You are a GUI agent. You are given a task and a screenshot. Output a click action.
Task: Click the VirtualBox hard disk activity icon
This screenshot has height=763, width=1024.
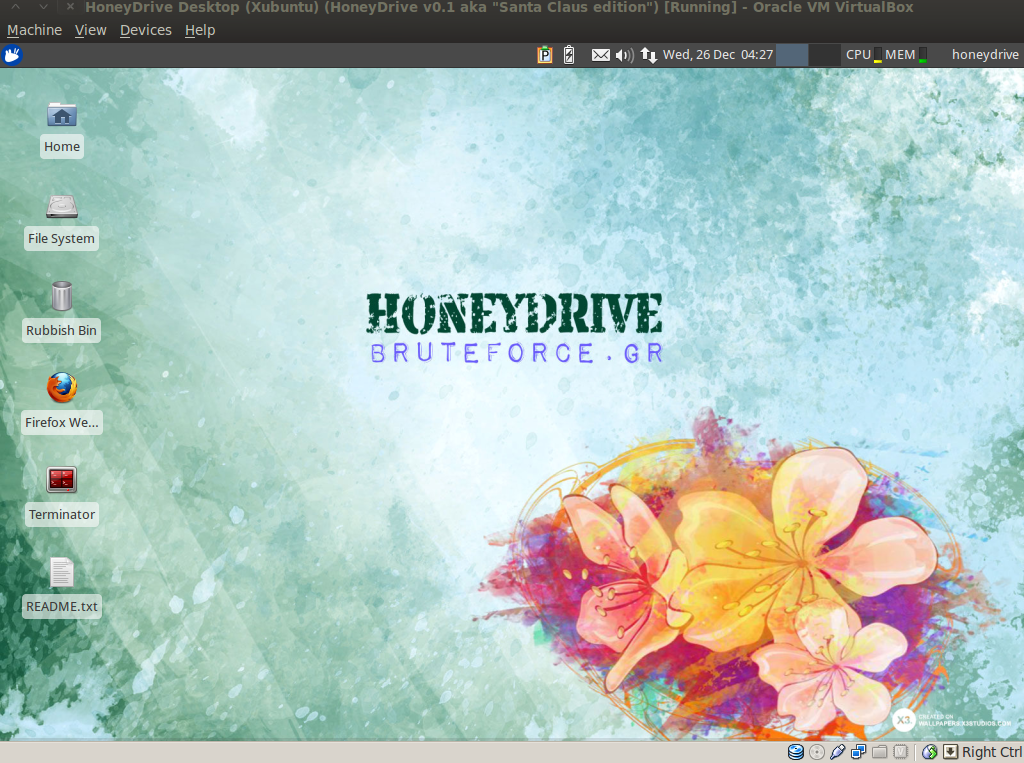click(x=795, y=752)
